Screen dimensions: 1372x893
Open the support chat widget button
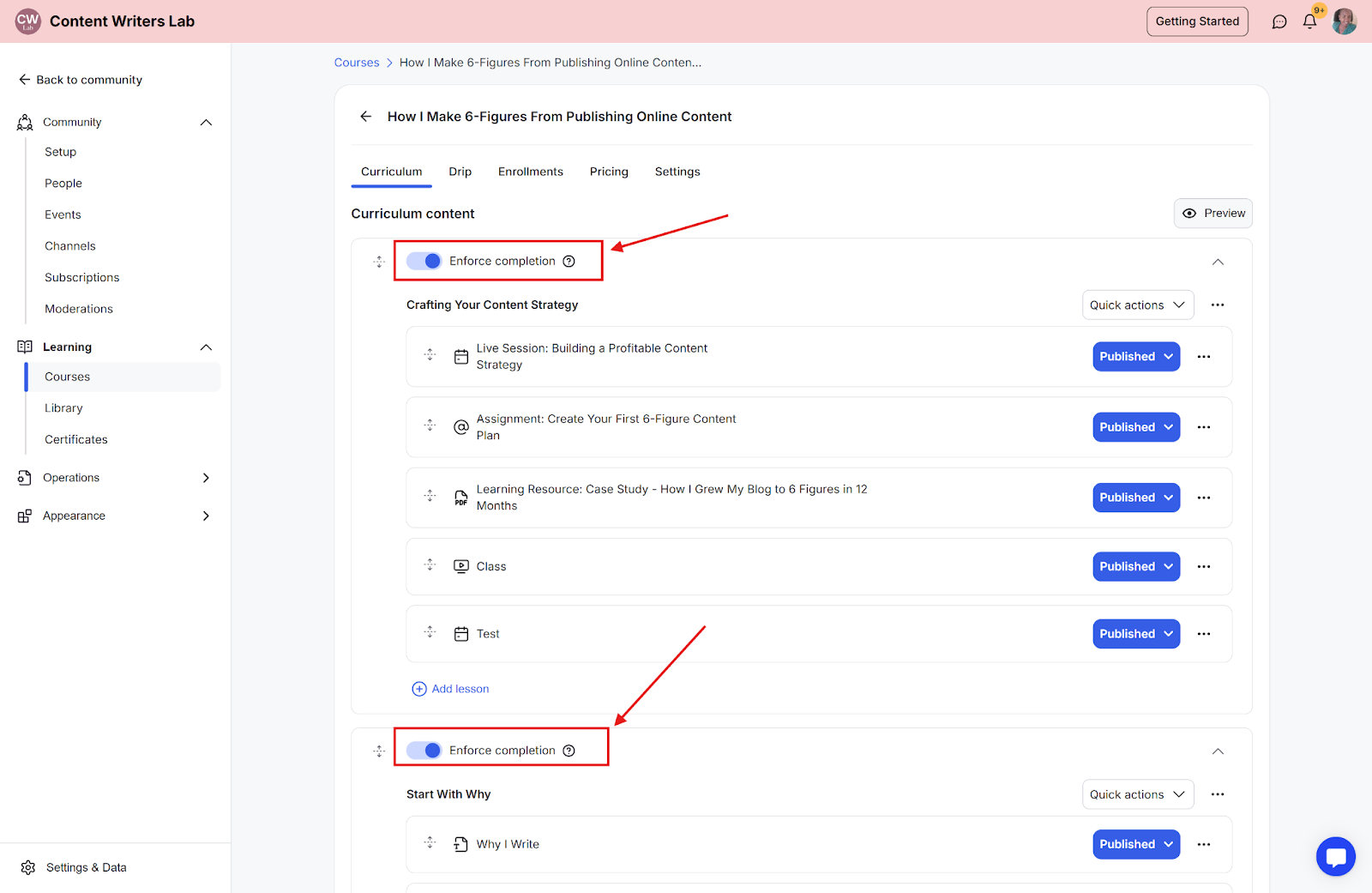point(1335,856)
